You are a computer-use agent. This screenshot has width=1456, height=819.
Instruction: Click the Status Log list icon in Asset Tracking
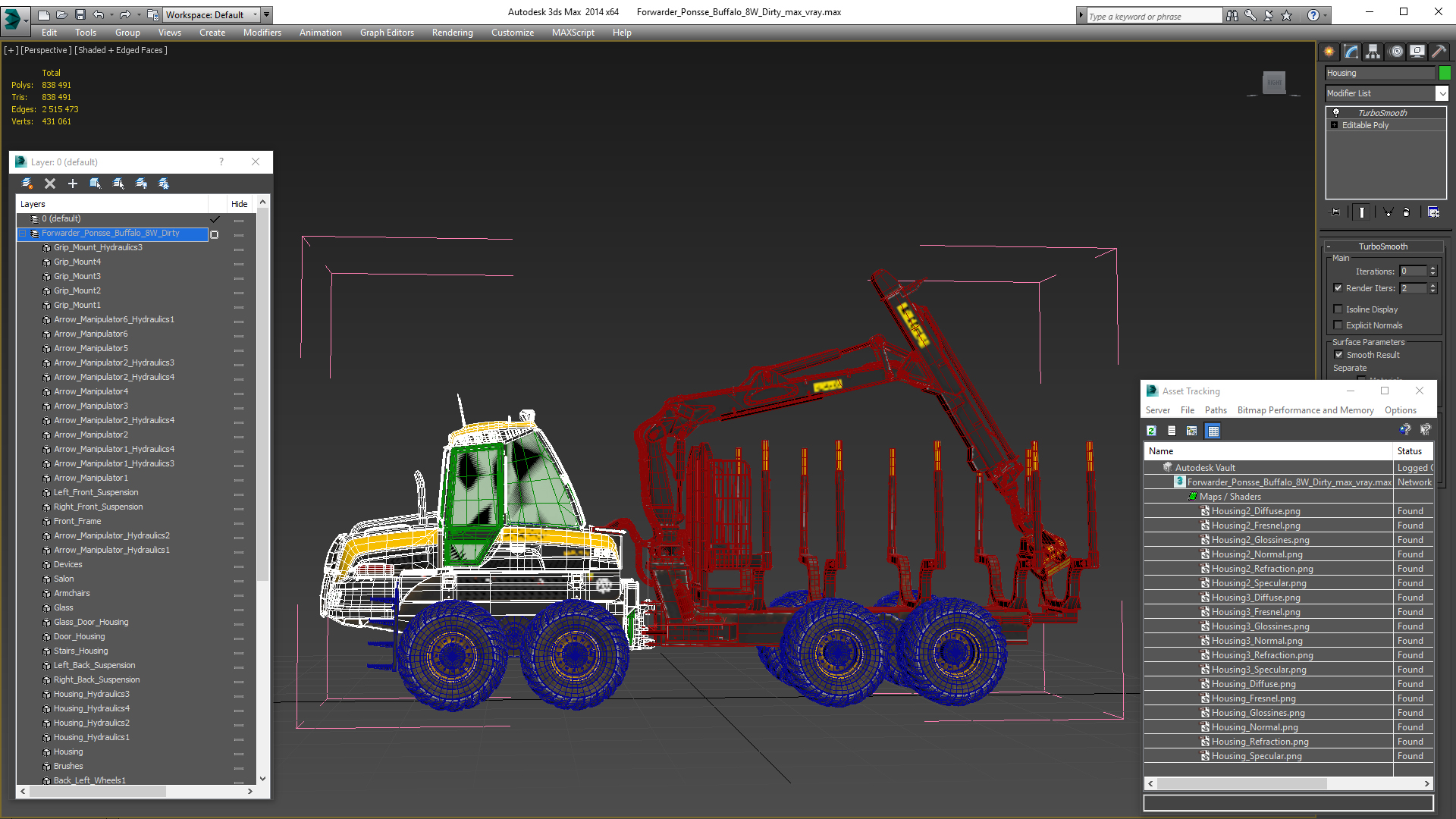coord(1172,431)
